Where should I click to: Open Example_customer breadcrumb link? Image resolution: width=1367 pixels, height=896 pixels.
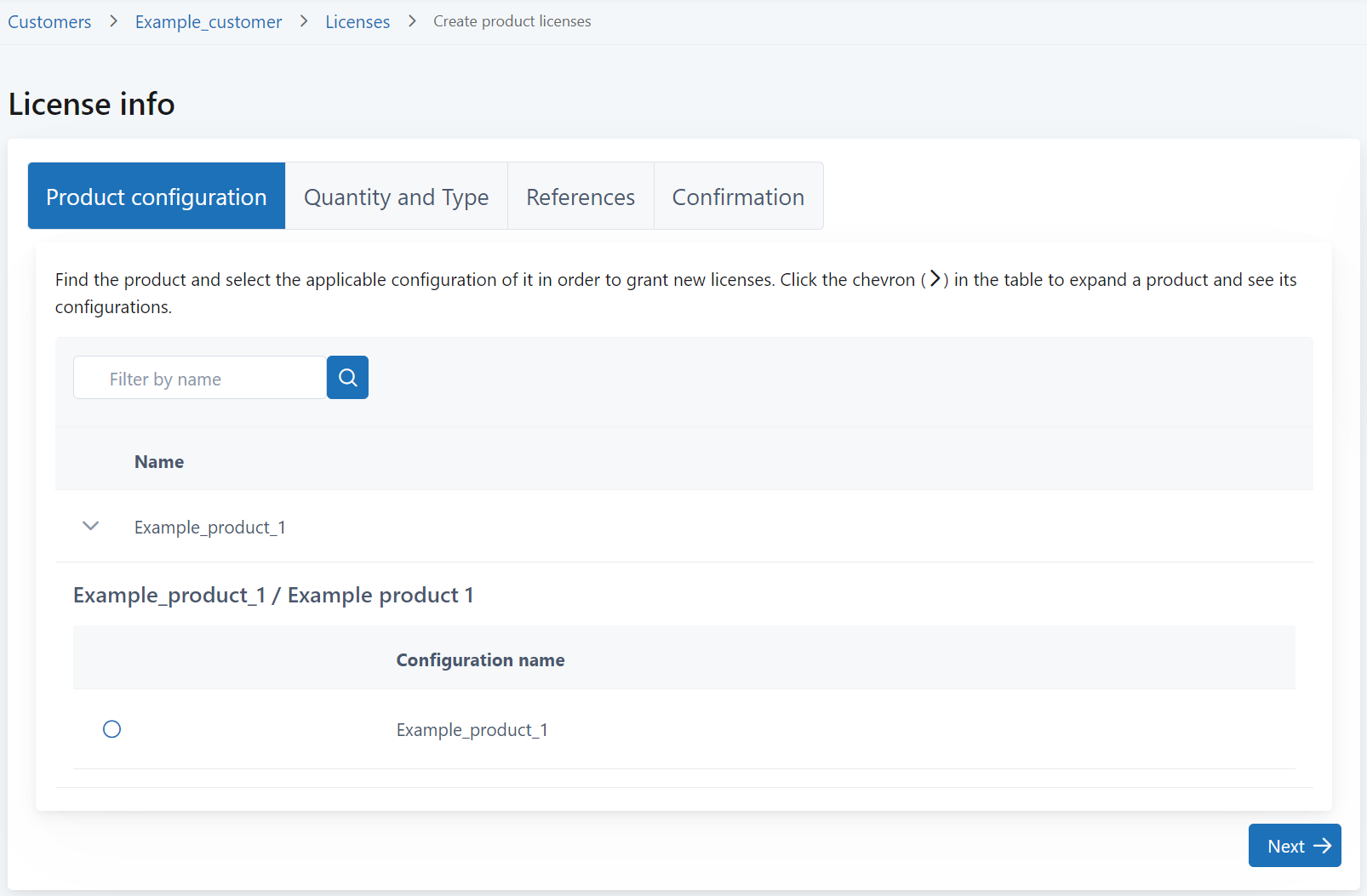point(209,22)
